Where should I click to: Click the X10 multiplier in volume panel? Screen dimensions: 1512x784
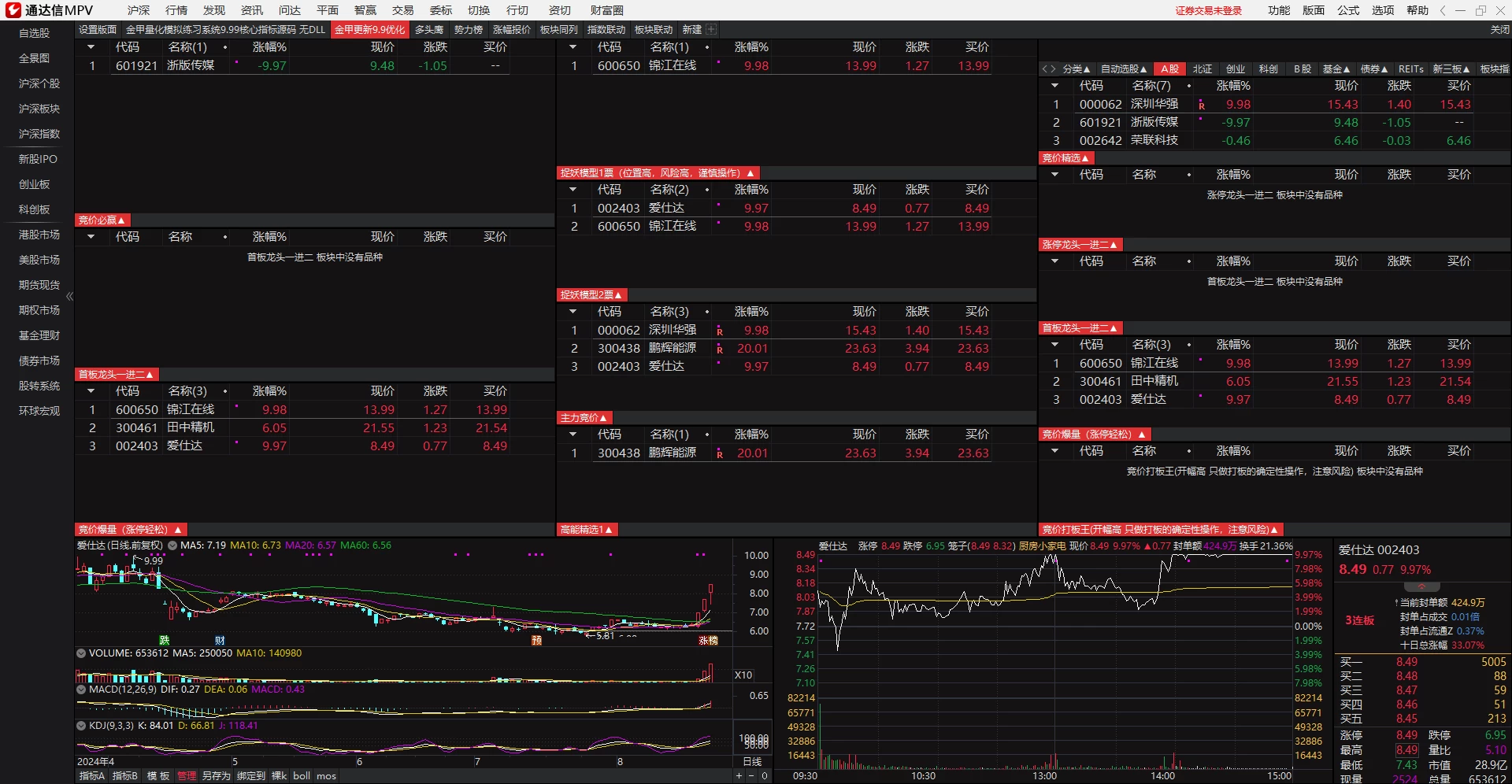[x=743, y=675]
